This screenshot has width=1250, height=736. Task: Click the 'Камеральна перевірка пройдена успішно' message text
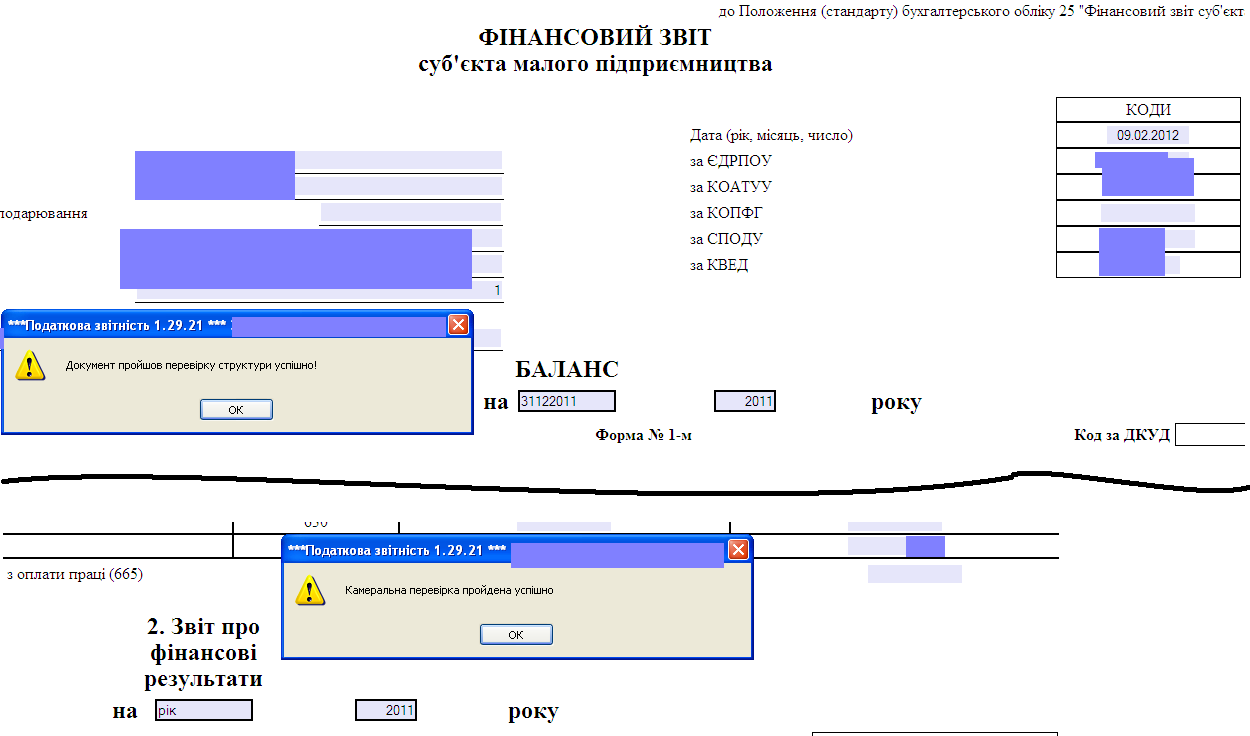pyautogui.click(x=449, y=590)
